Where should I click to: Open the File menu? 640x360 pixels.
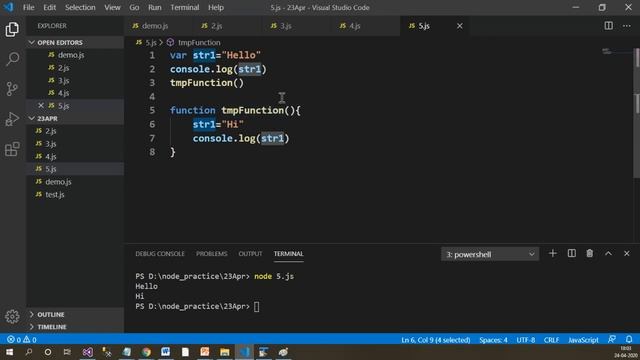(29, 7)
